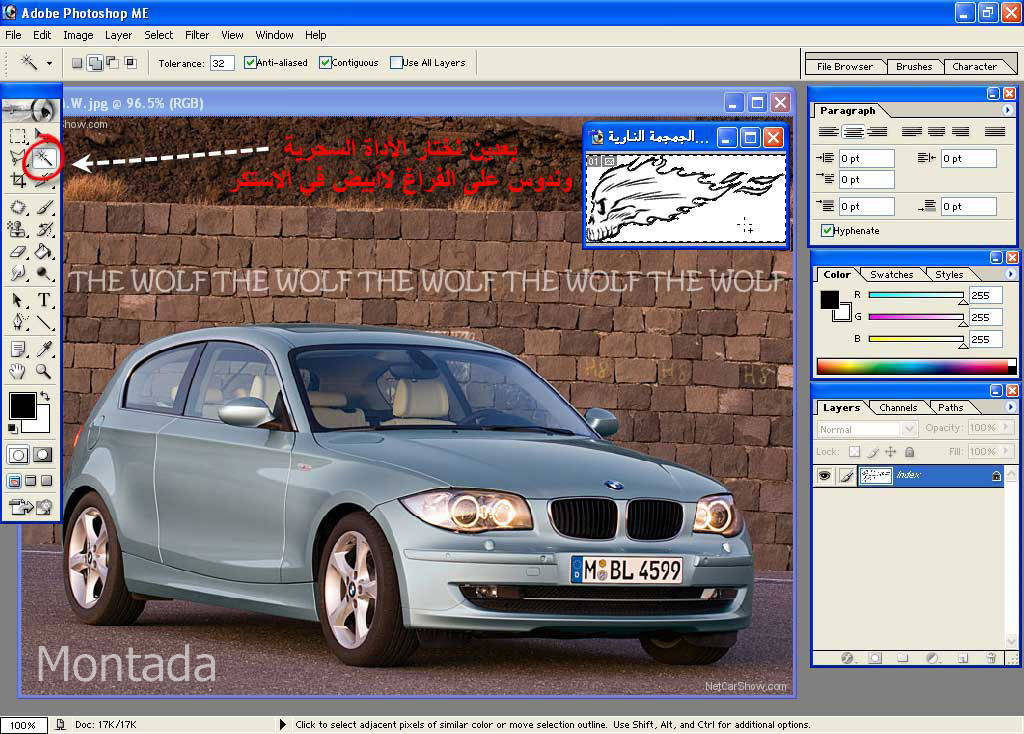Open Paragraph panel menu arrow
The width and height of the screenshot is (1024, 734).
[1008, 110]
